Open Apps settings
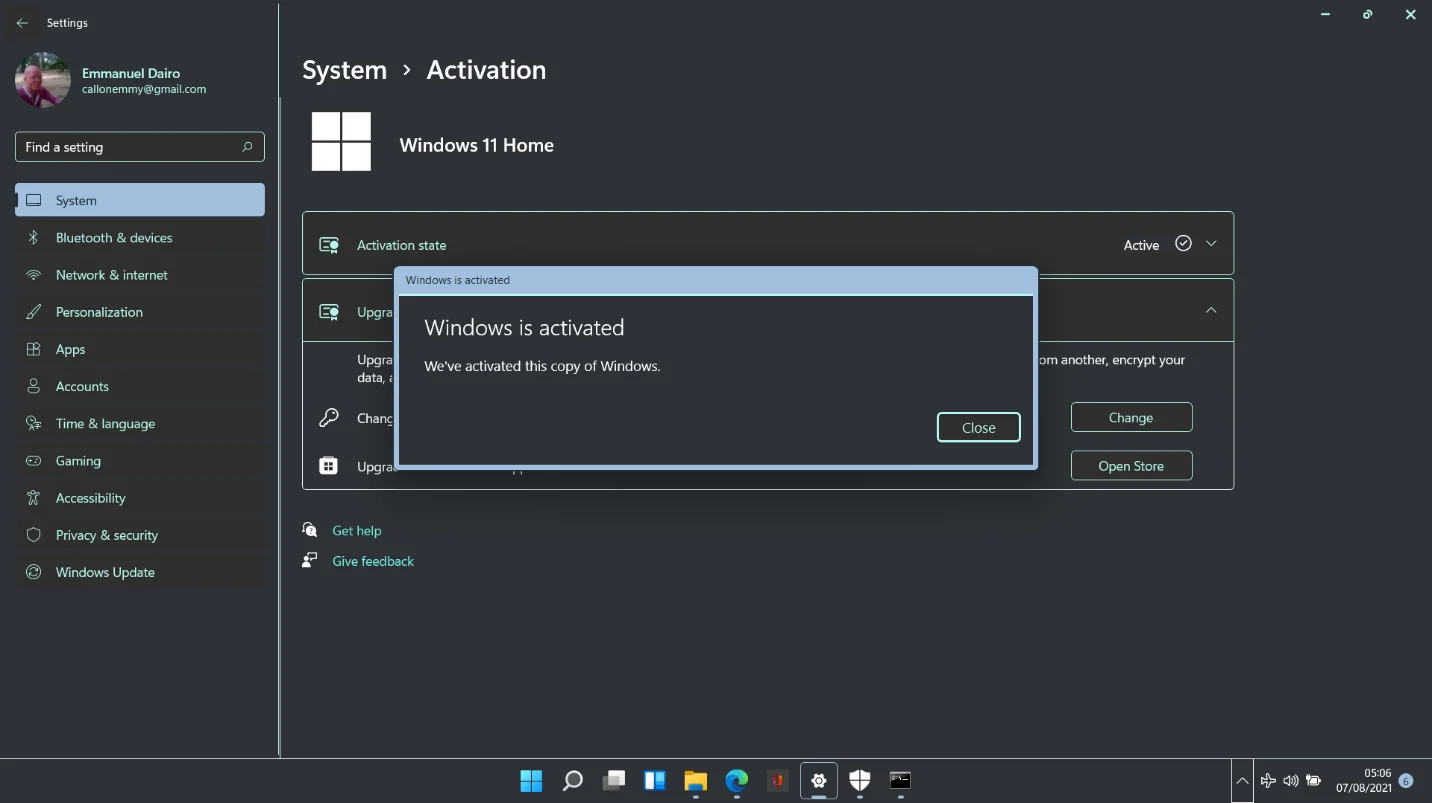Image resolution: width=1432 pixels, height=803 pixels. pos(140,349)
